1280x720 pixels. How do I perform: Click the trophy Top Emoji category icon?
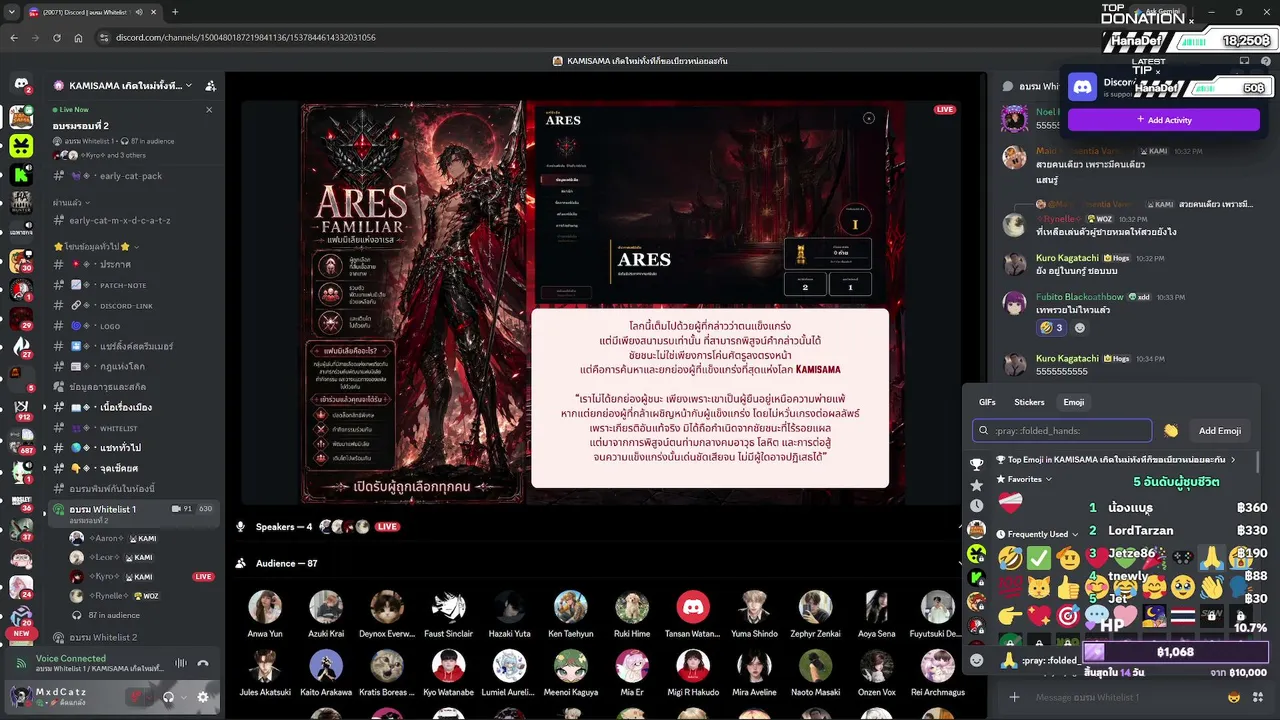coord(977,464)
